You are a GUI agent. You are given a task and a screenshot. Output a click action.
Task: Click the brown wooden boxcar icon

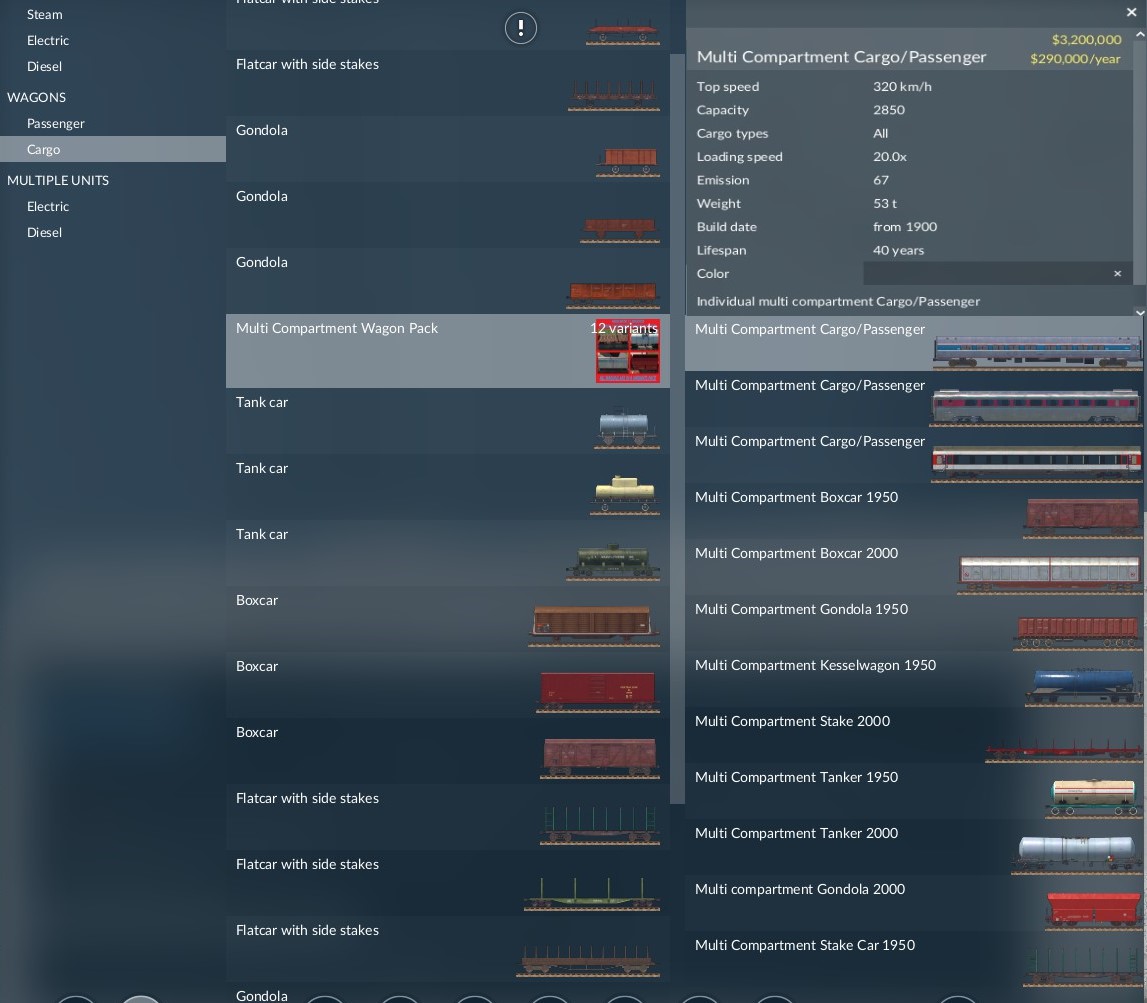pos(594,626)
